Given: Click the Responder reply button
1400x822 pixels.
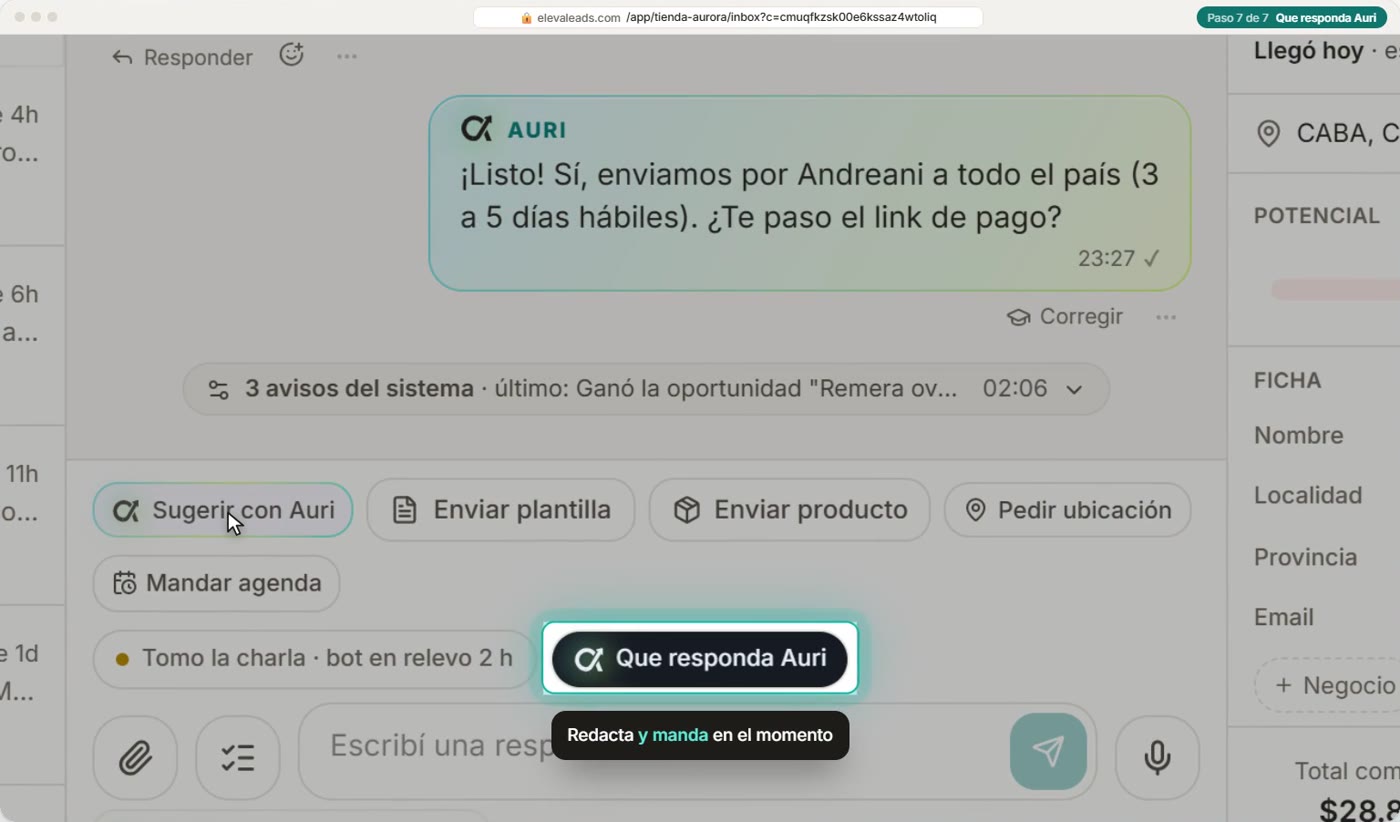Looking at the screenshot, I should (182, 57).
